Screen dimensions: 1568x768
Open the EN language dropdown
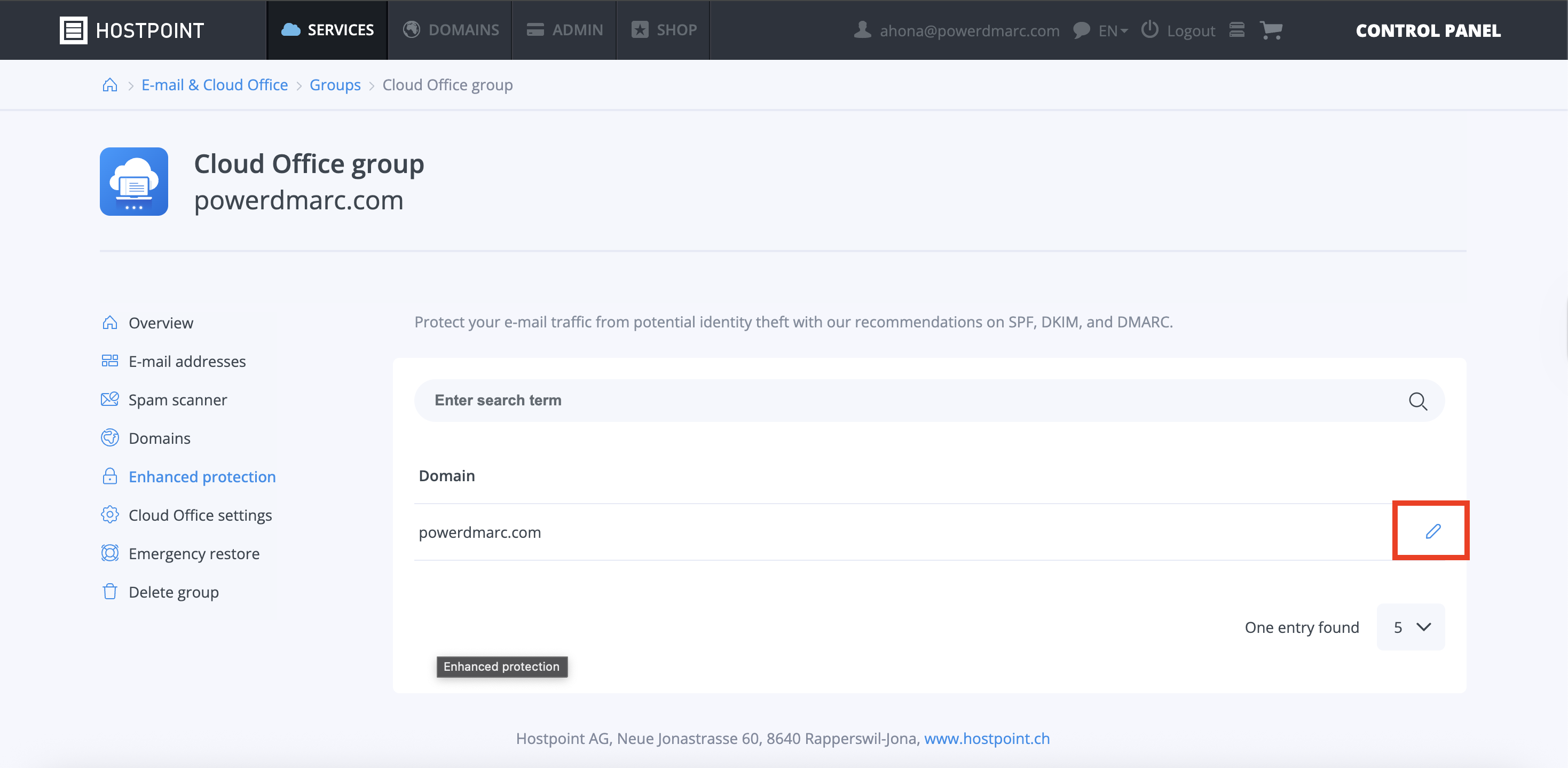[1112, 30]
